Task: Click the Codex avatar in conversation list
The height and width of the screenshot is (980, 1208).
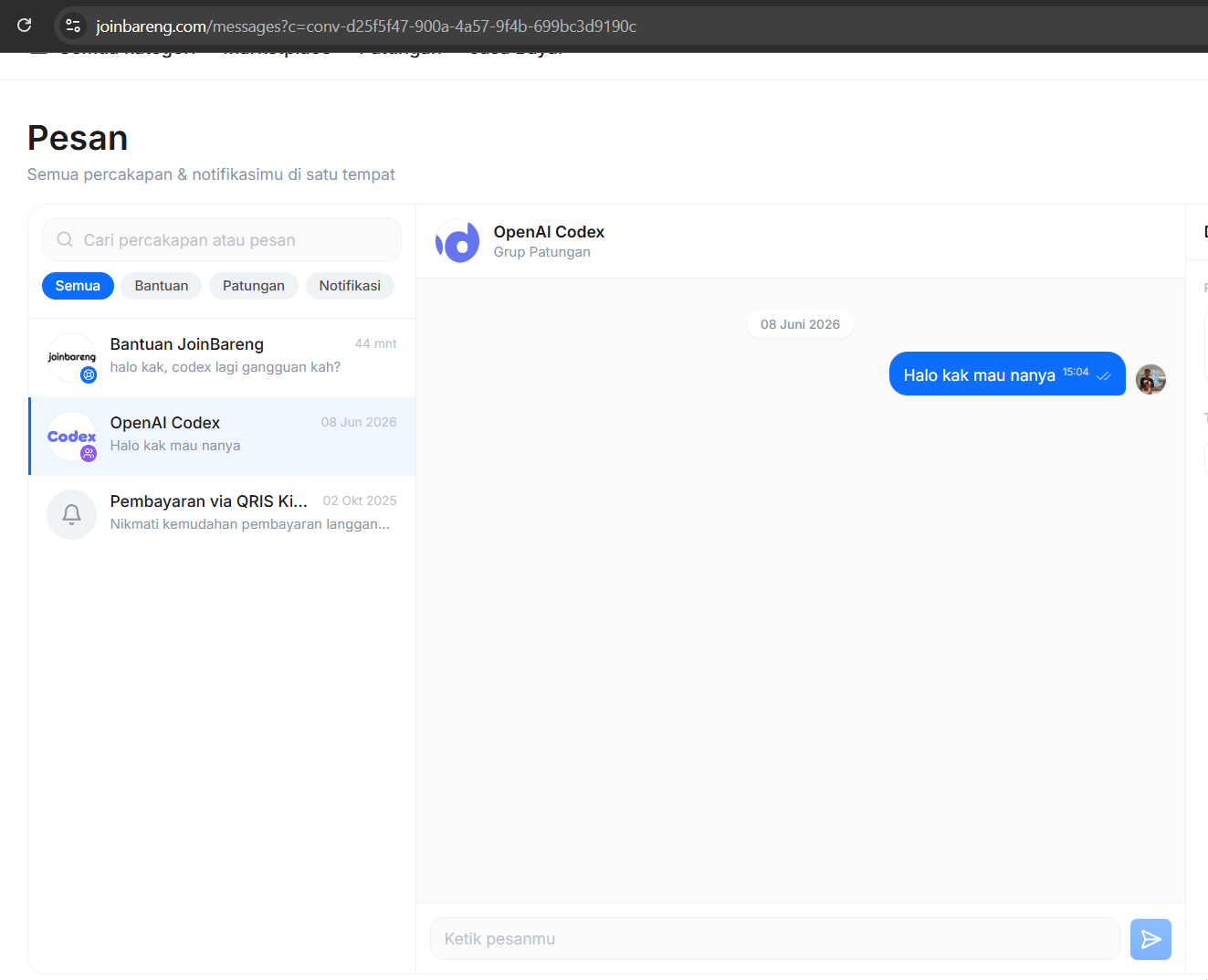Action: coord(71,437)
